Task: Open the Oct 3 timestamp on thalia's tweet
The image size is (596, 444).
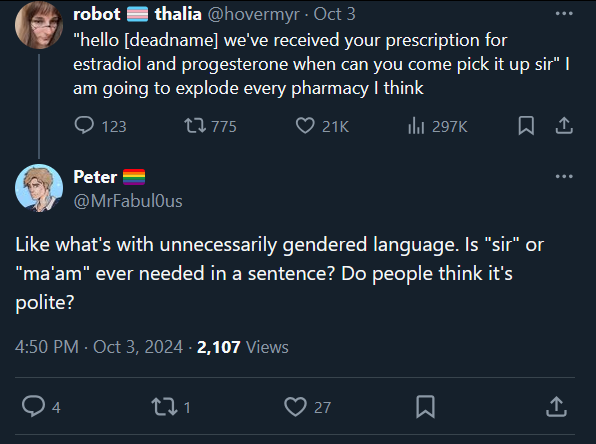Action: 334,14
